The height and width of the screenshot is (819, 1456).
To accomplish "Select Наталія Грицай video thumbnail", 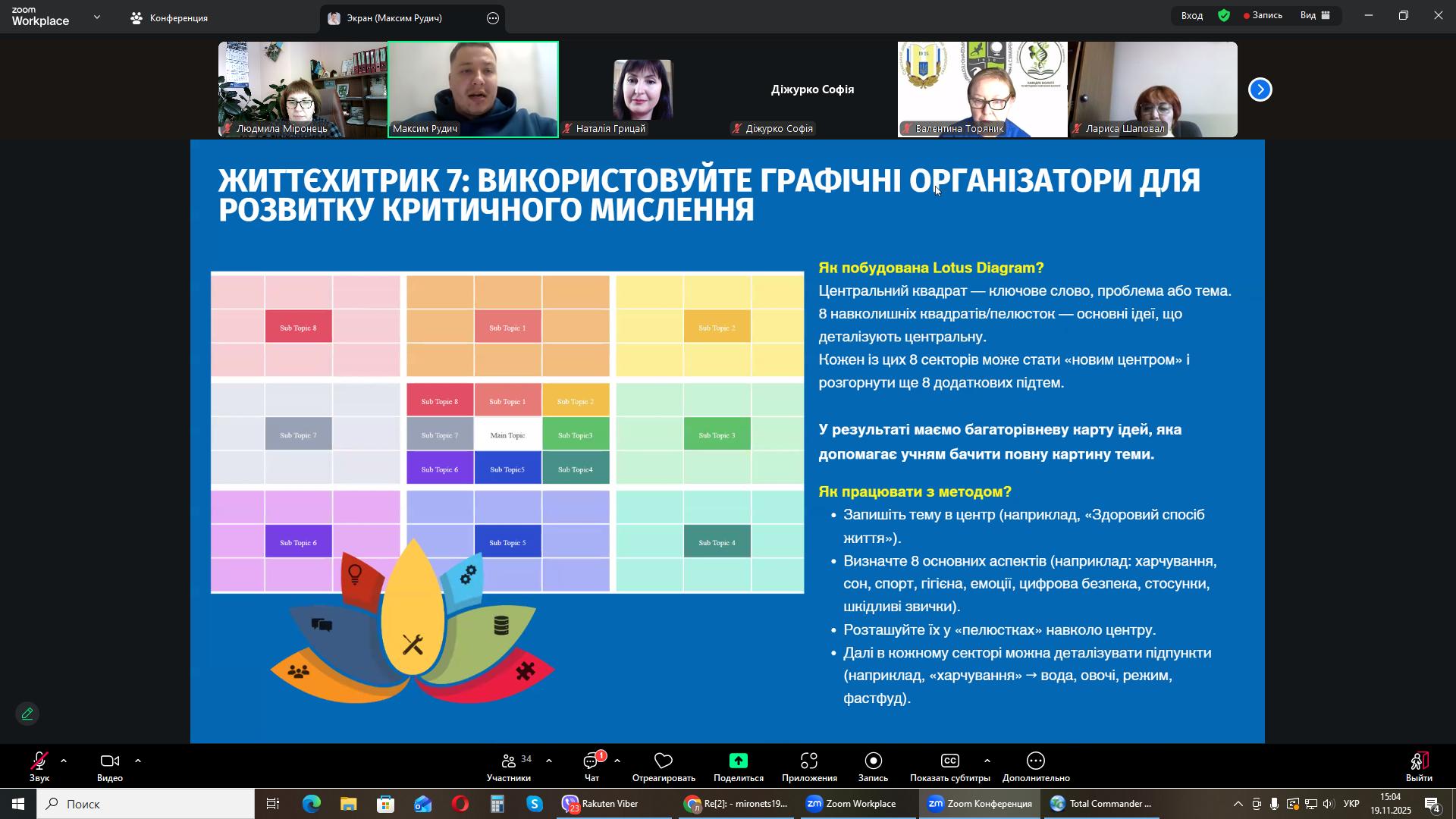I will tap(643, 89).
